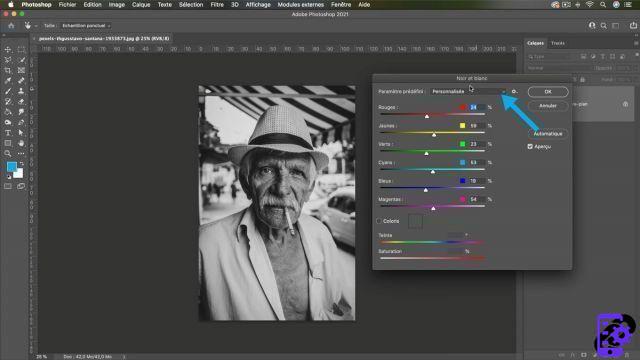Screen dimensions: 640x360
Task: Click the Verts percentage input field
Action: [476, 144]
